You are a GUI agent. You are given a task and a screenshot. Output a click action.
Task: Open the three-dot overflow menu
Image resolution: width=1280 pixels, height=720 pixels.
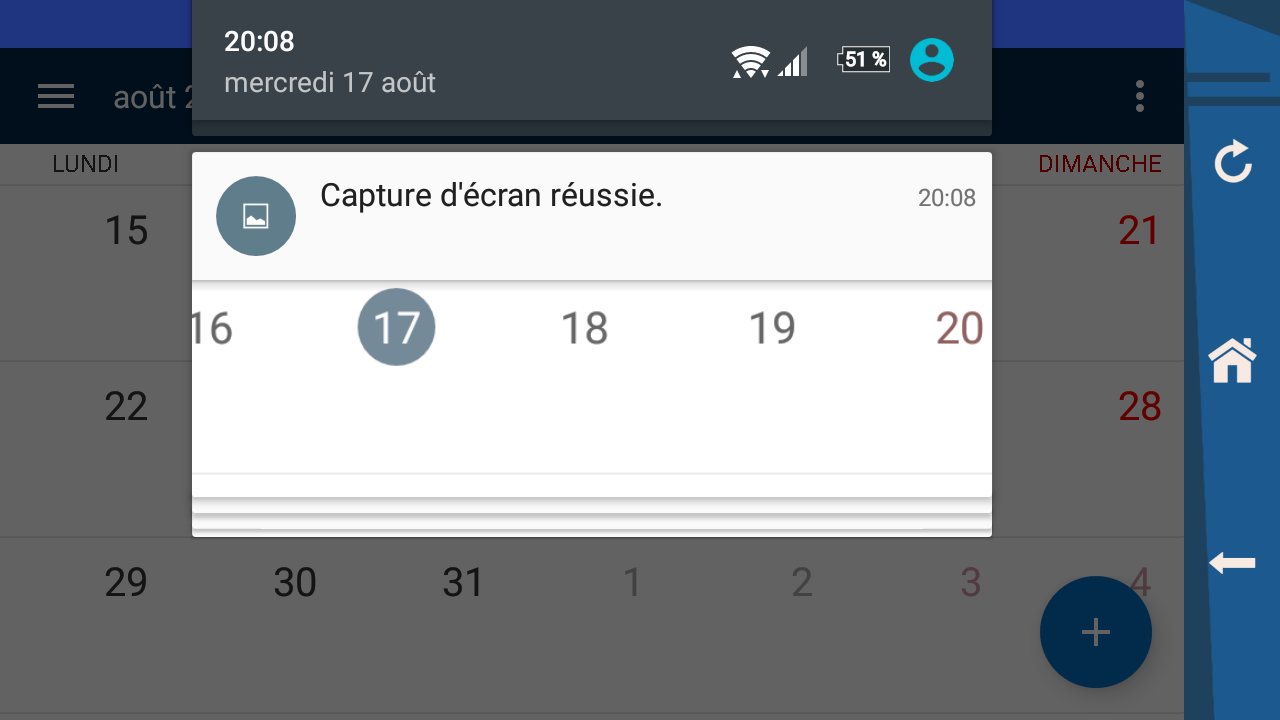[1140, 96]
